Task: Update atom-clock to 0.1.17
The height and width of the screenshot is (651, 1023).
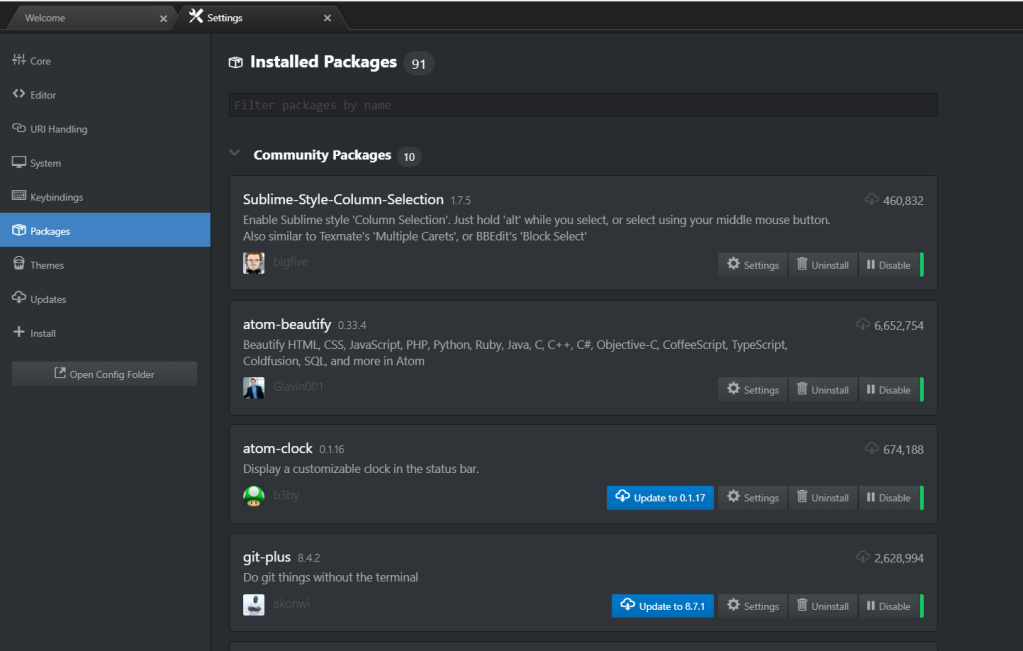Action: pos(660,497)
